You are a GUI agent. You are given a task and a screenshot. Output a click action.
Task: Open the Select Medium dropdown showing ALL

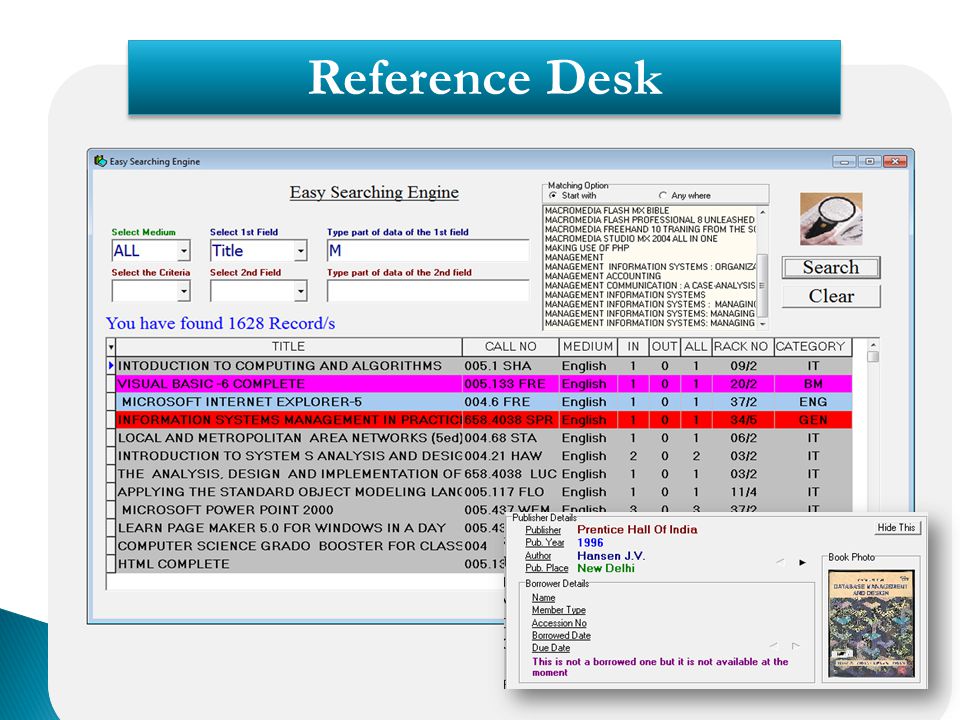[184, 251]
